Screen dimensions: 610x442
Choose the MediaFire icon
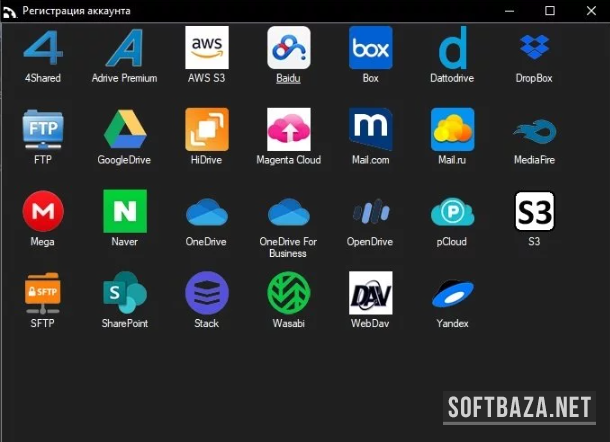coord(534,130)
